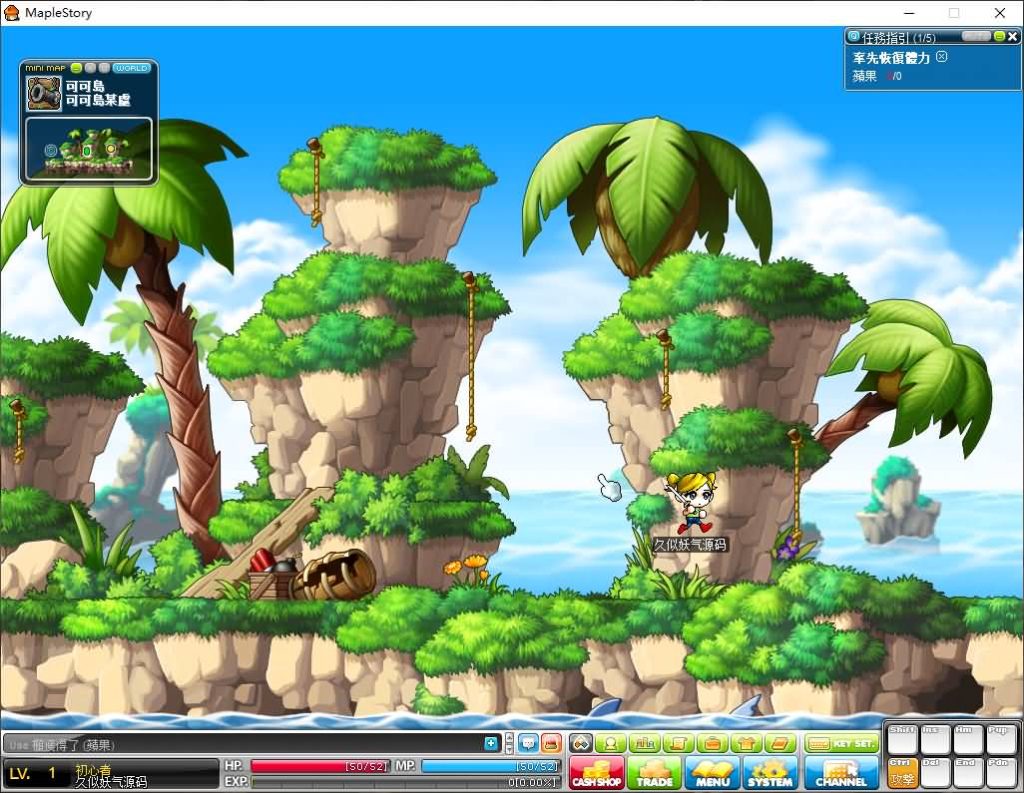Open the Trade button

coord(654,773)
